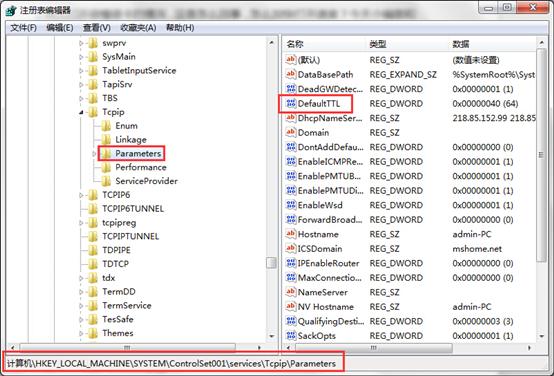Select the TermService folder icon
Image resolution: width=554 pixels, height=376 pixels.
coord(93,305)
